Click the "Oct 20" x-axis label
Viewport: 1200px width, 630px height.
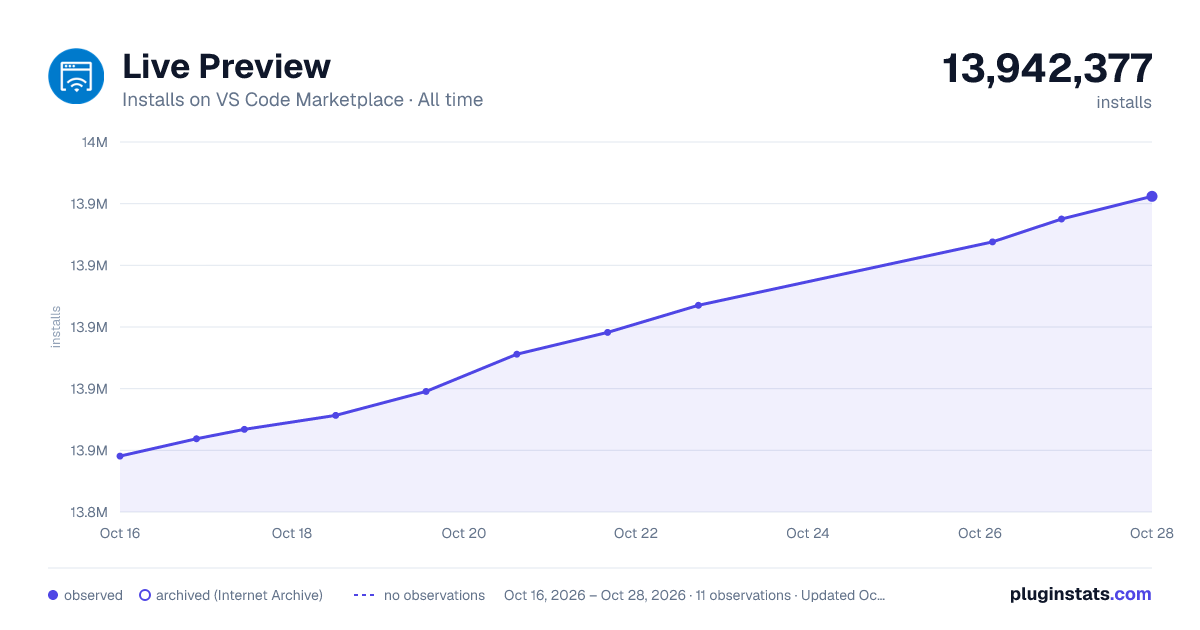[464, 533]
